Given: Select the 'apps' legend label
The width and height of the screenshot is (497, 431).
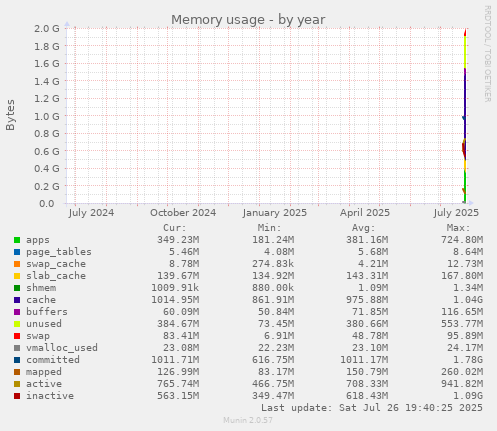Looking at the screenshot, I should click(38, 240).
